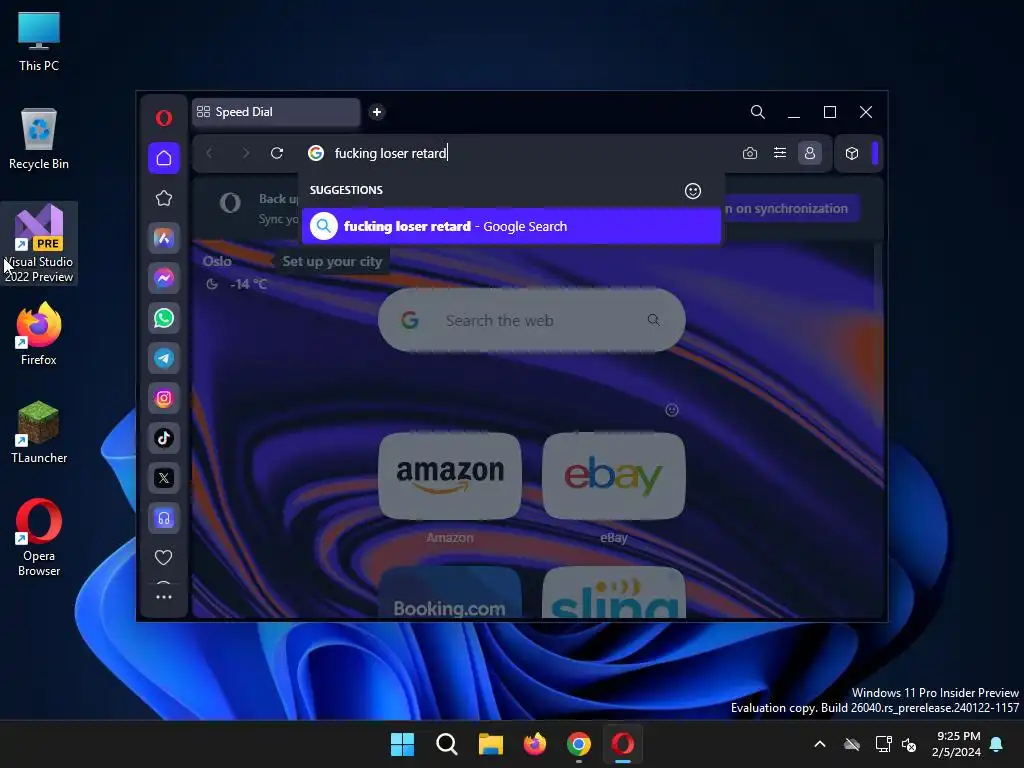This screenshot has height=768, width=1024.
Task: Choose the Google Search suggestion row
Action: (511, 227)
